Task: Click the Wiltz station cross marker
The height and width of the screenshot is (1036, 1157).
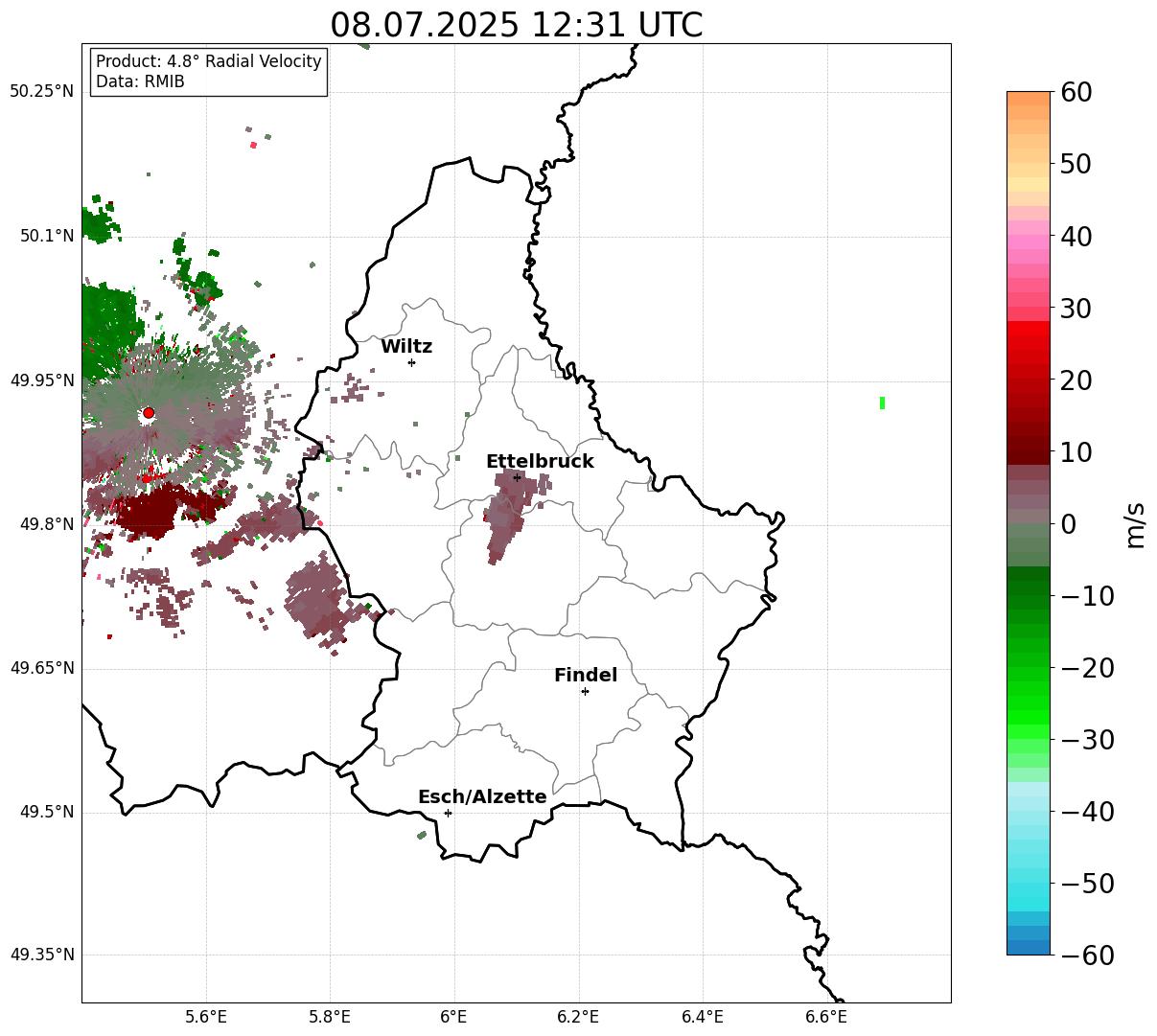Action: 411,362
